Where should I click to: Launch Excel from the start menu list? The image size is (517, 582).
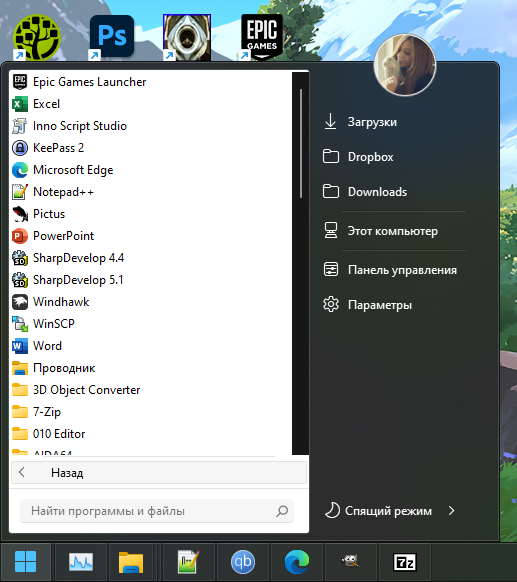pyautogui.click(x=150, y=104)
